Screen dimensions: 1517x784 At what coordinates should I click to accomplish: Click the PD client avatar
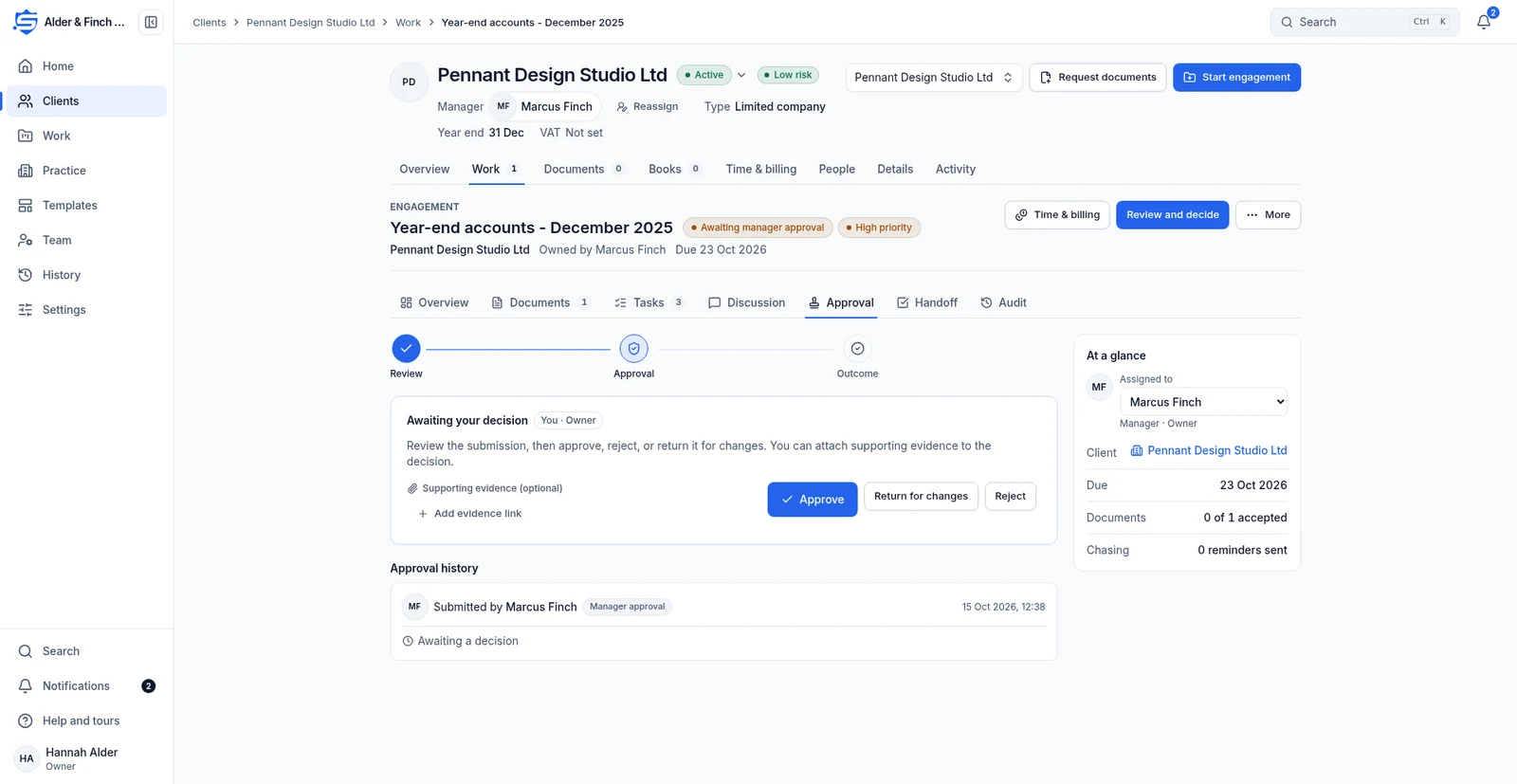[x=409, y=82]
